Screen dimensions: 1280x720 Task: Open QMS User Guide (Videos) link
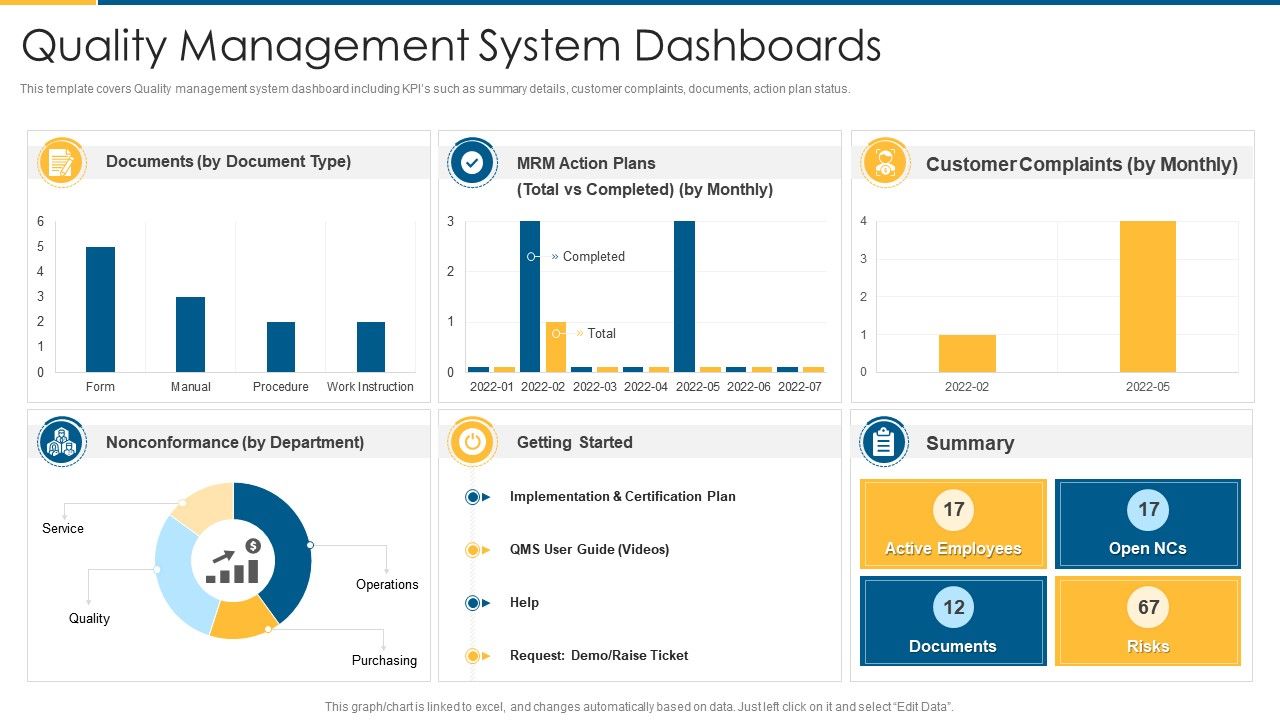coord(589,550)
